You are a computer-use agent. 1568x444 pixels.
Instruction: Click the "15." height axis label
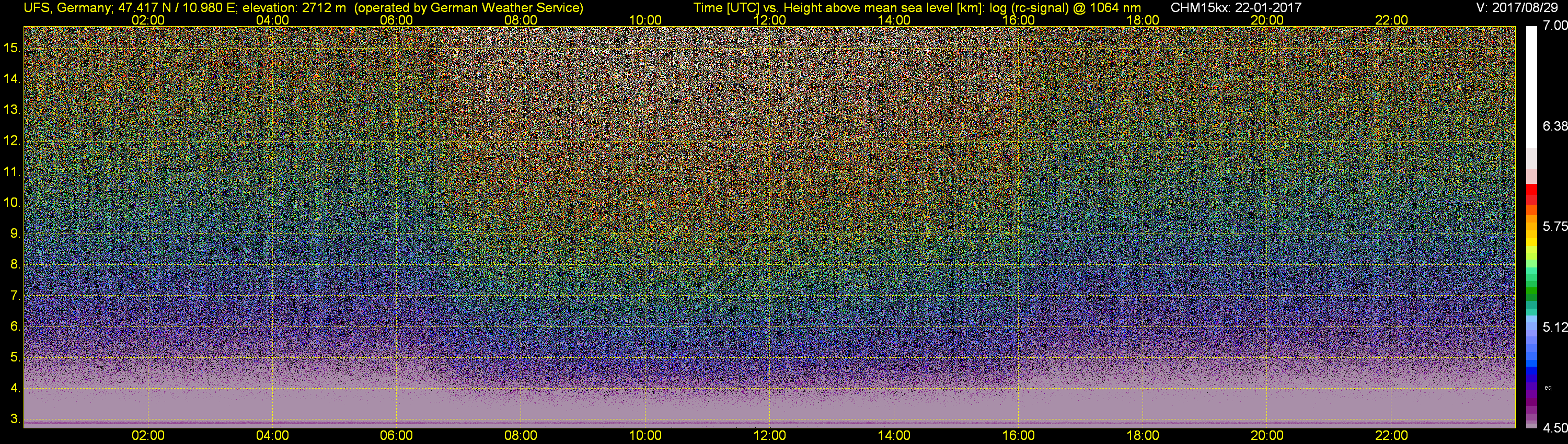click(12, 48)
